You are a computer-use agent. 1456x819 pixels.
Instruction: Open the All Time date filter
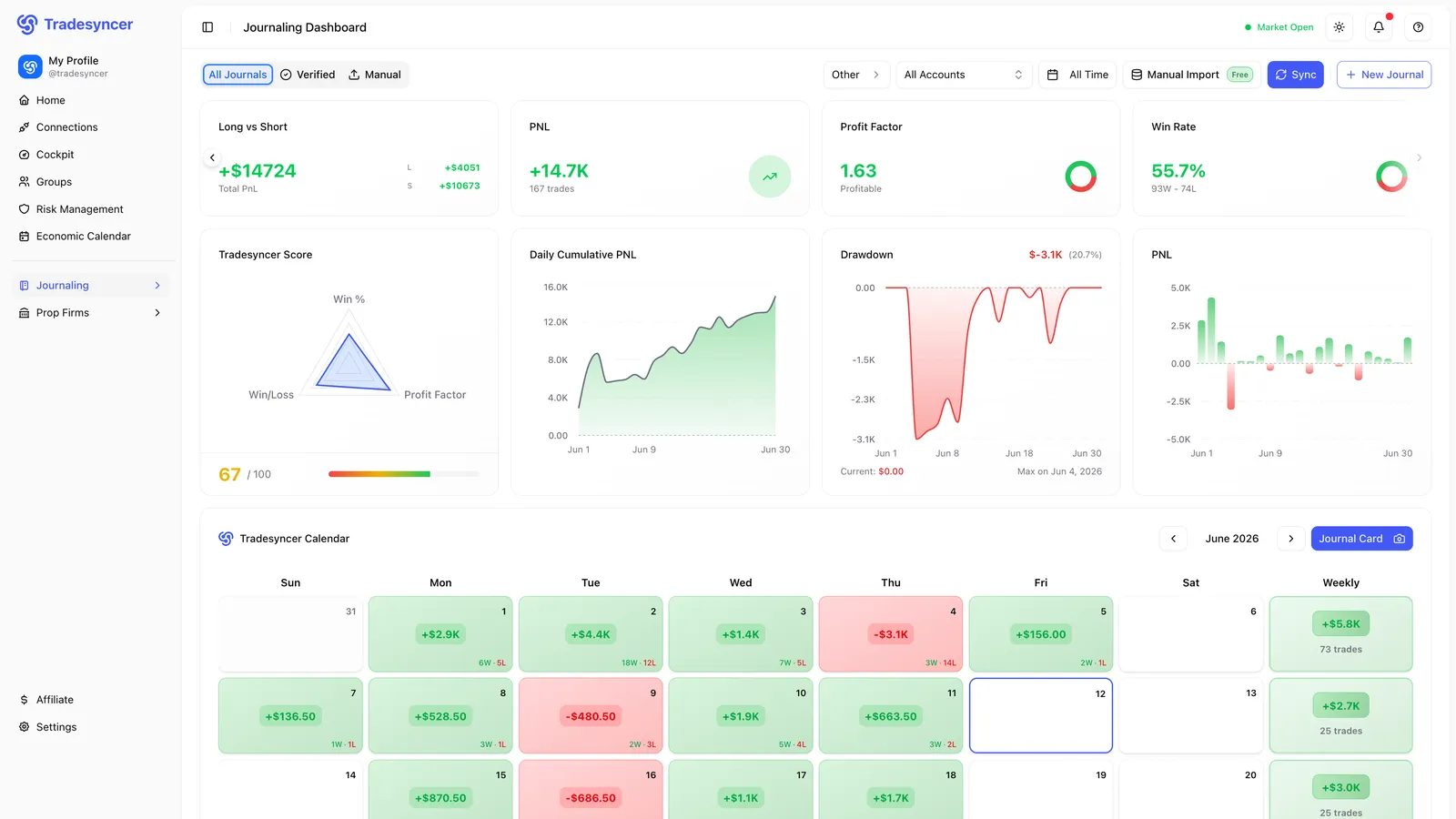(1079, 75)
